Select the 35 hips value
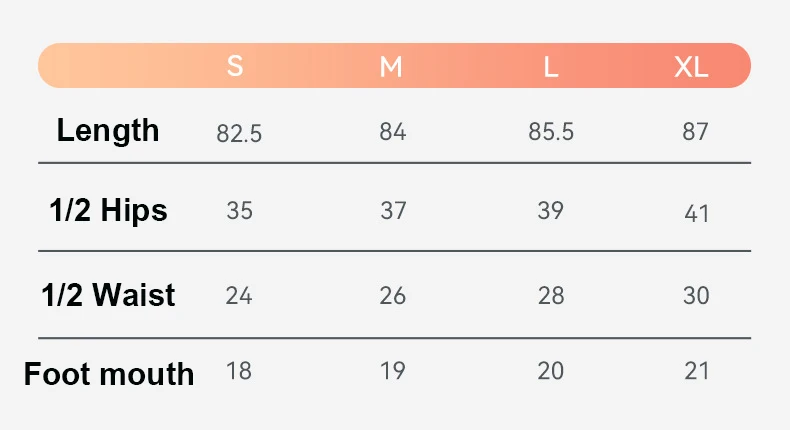790x430 pixels. click(x=239, y=211)
